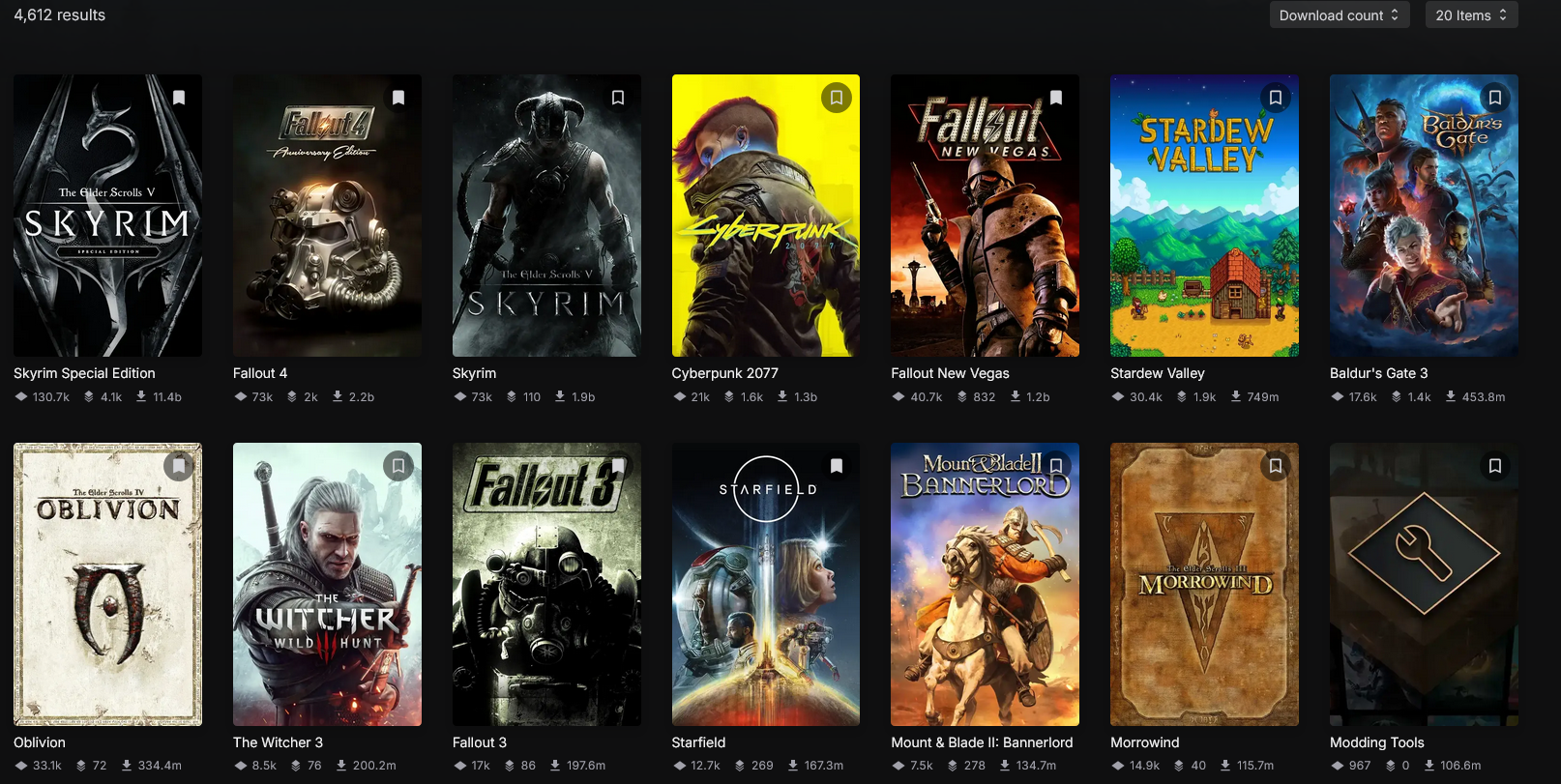Open the Starfield title link
Screen dimensions: 1561x784
(x=698, y=742)
